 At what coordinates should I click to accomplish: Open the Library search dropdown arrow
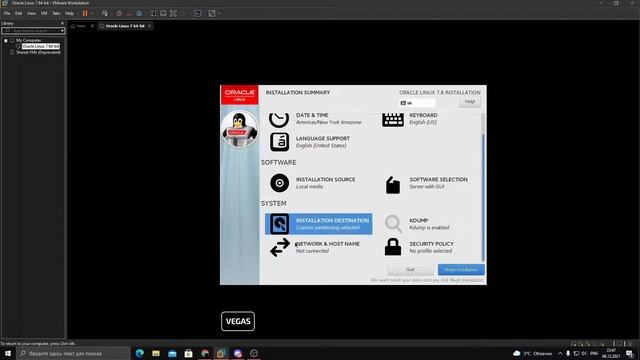(62, 31)
